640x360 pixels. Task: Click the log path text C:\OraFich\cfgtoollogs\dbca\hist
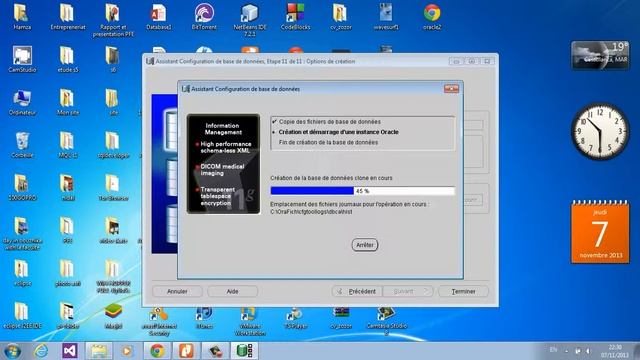click(311, 212)
